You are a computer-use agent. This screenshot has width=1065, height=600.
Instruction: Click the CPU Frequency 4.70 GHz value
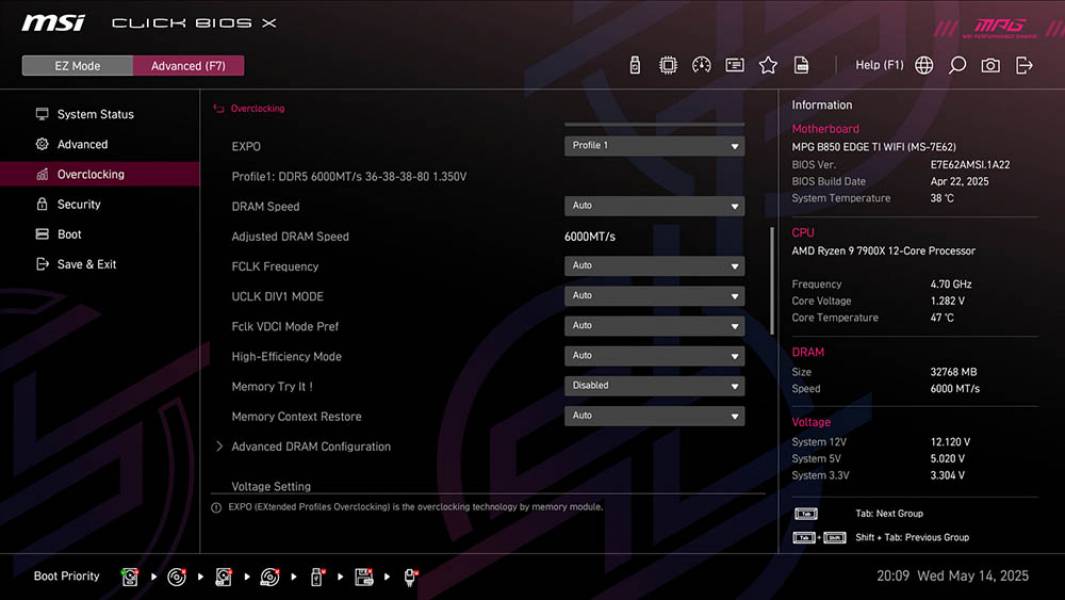pyautogui.click(x=951, y=285)
